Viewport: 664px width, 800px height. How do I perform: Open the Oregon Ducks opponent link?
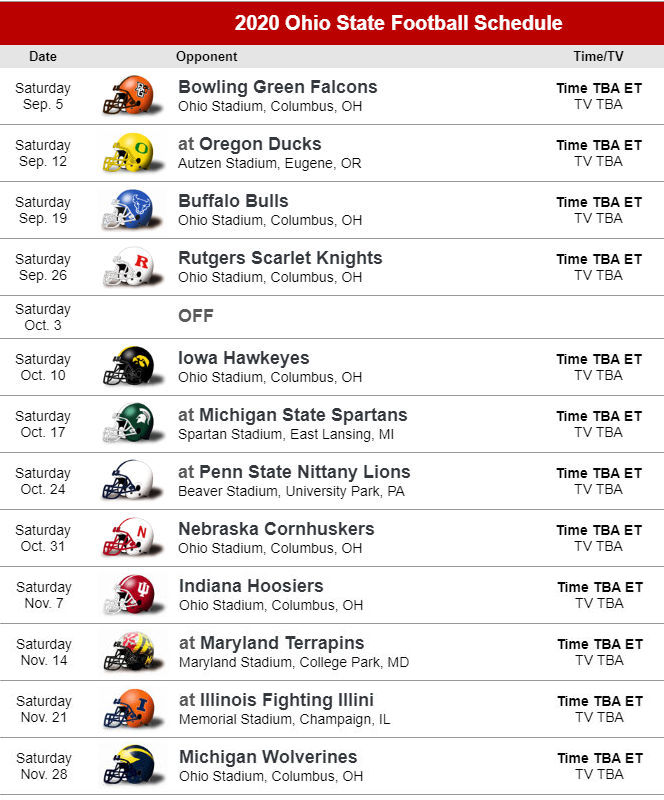click(260, 144)
